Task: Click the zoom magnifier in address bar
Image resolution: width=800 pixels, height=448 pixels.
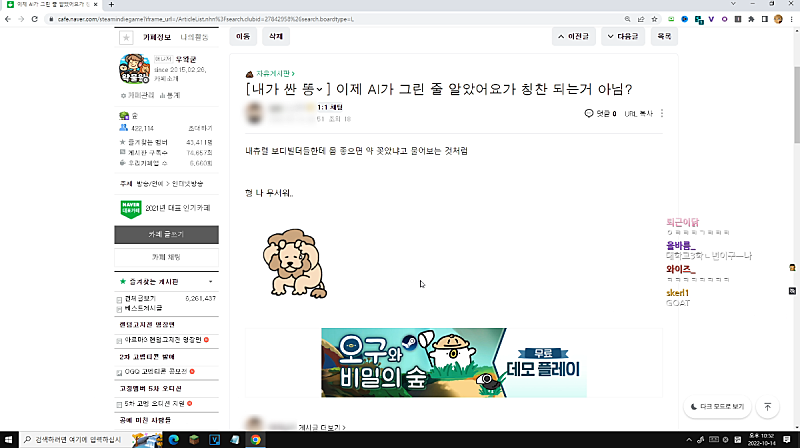Action: tap(627, 19)
